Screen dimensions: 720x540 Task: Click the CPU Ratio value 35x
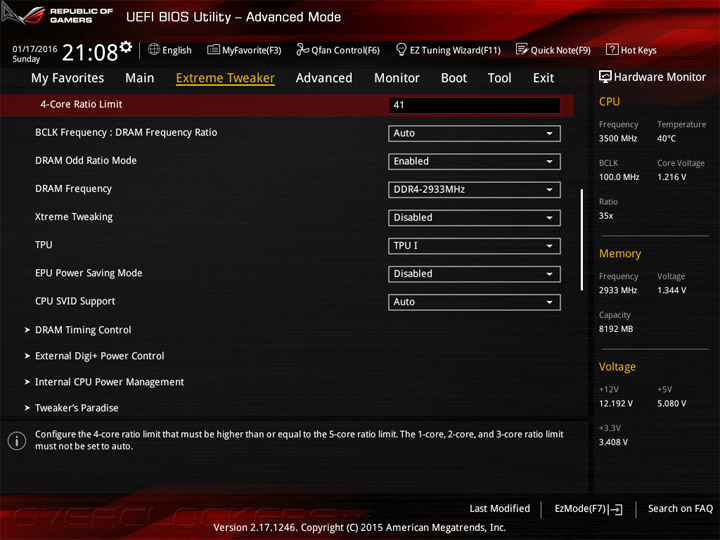tap(606, 216)
